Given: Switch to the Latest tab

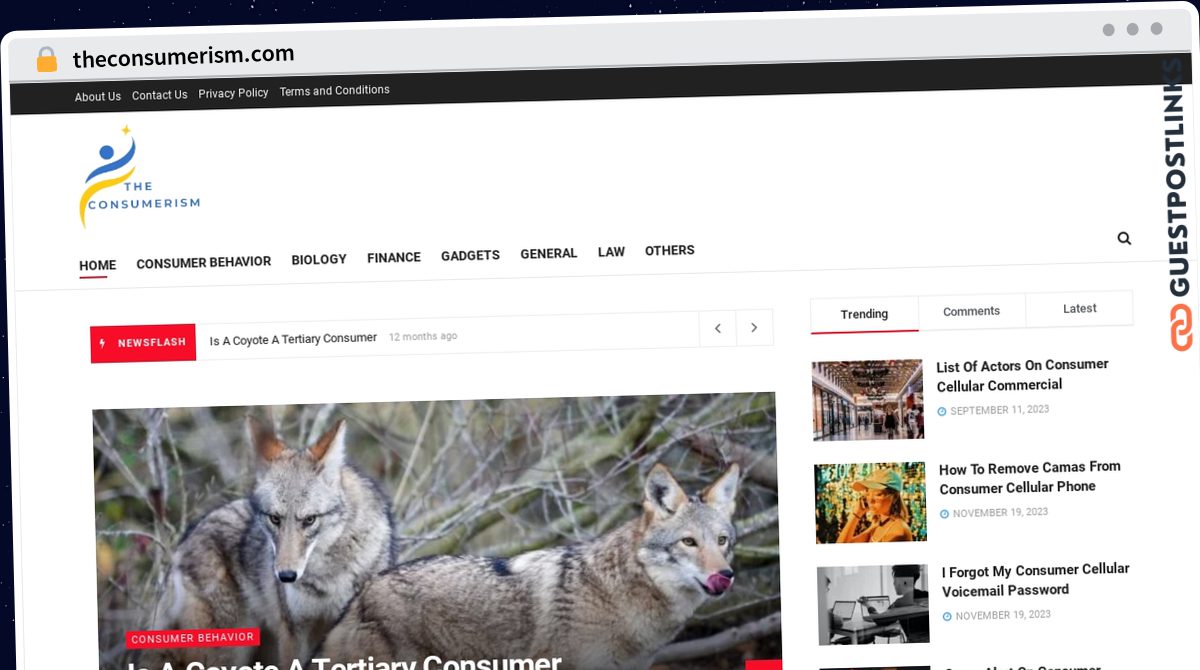Looking at the screenshot, I should [1080, 308].
